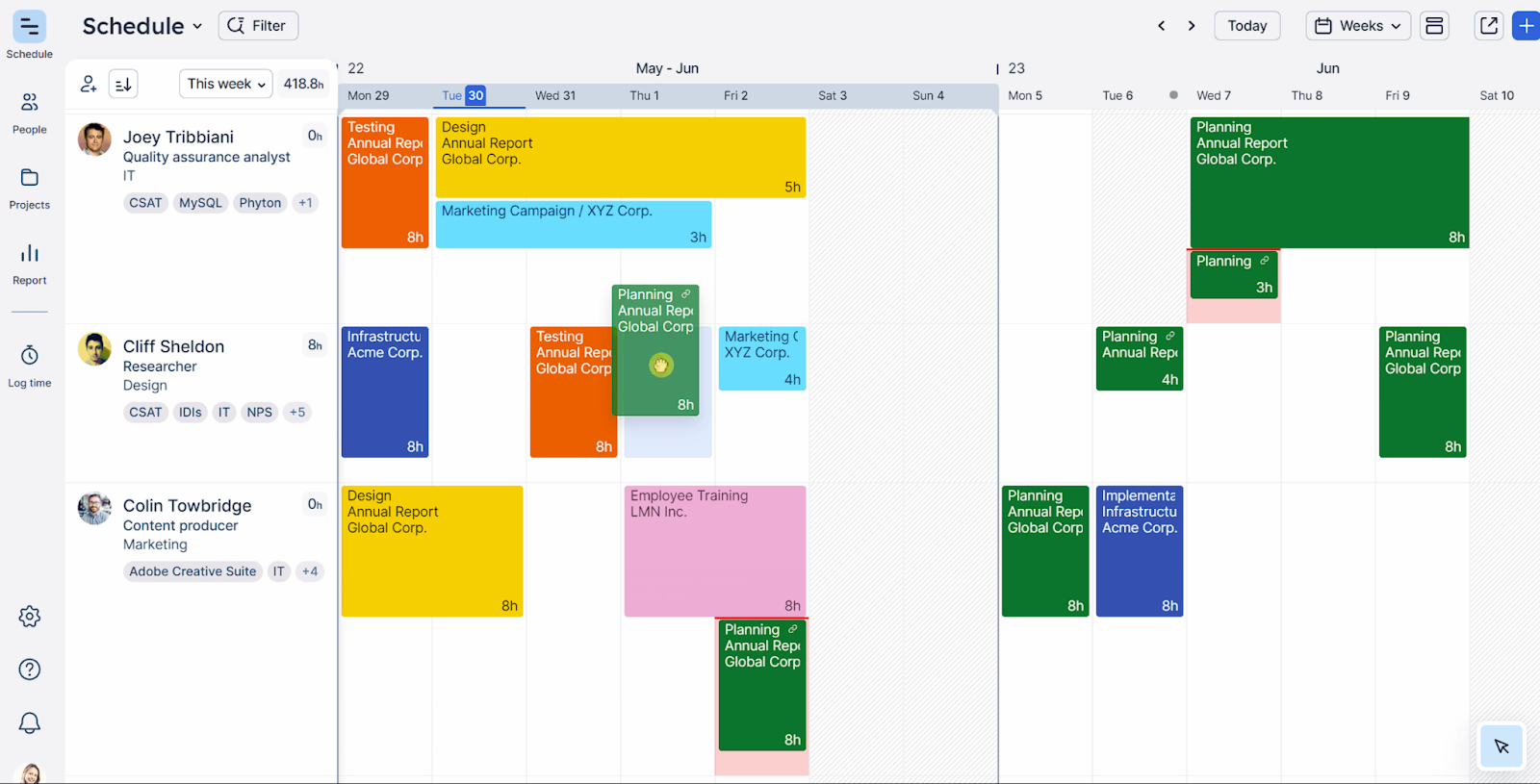The width and height of the screenshot is (1540, 784).
Task: Open the settings gear icon
Action: (30, 617)
